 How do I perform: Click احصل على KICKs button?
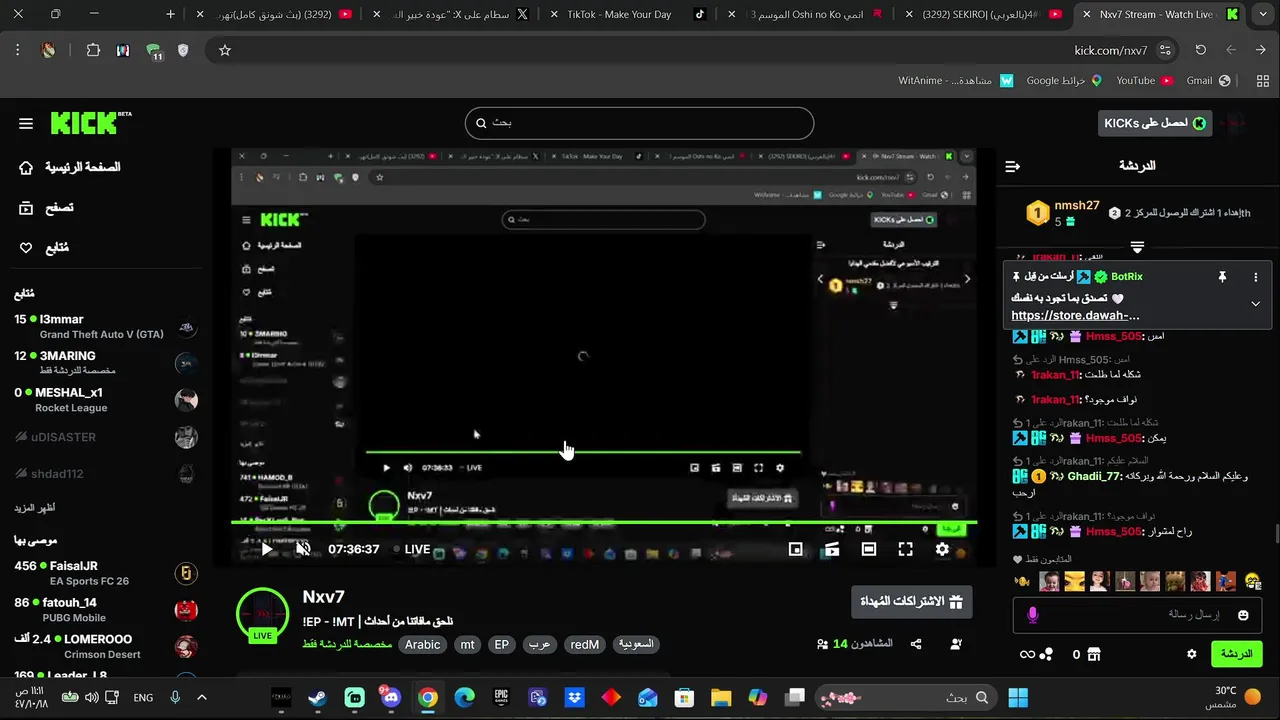coord(1155,123)
